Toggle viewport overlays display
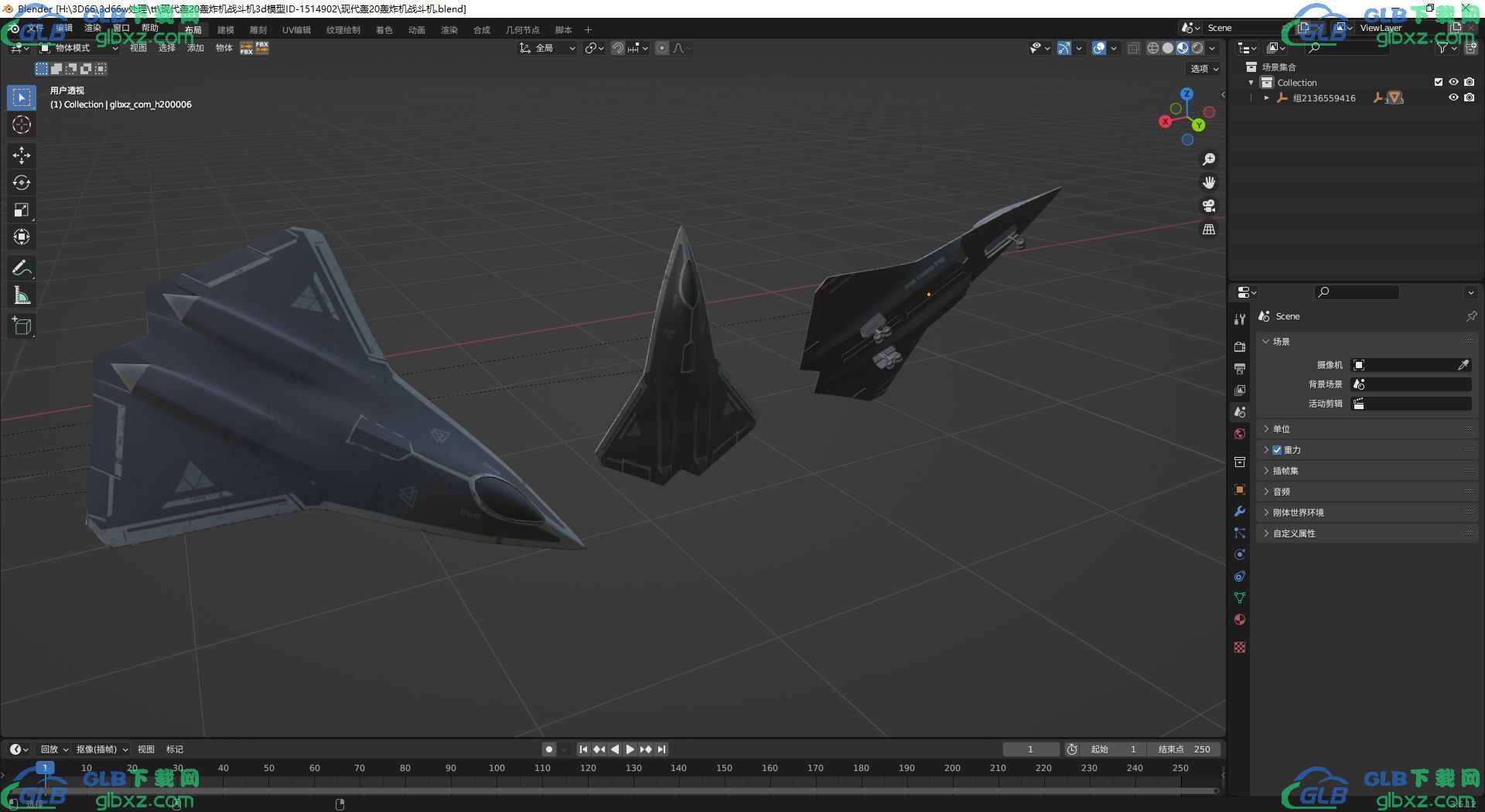Viewport: 1485px width, 812px height. pos(1099,48)
